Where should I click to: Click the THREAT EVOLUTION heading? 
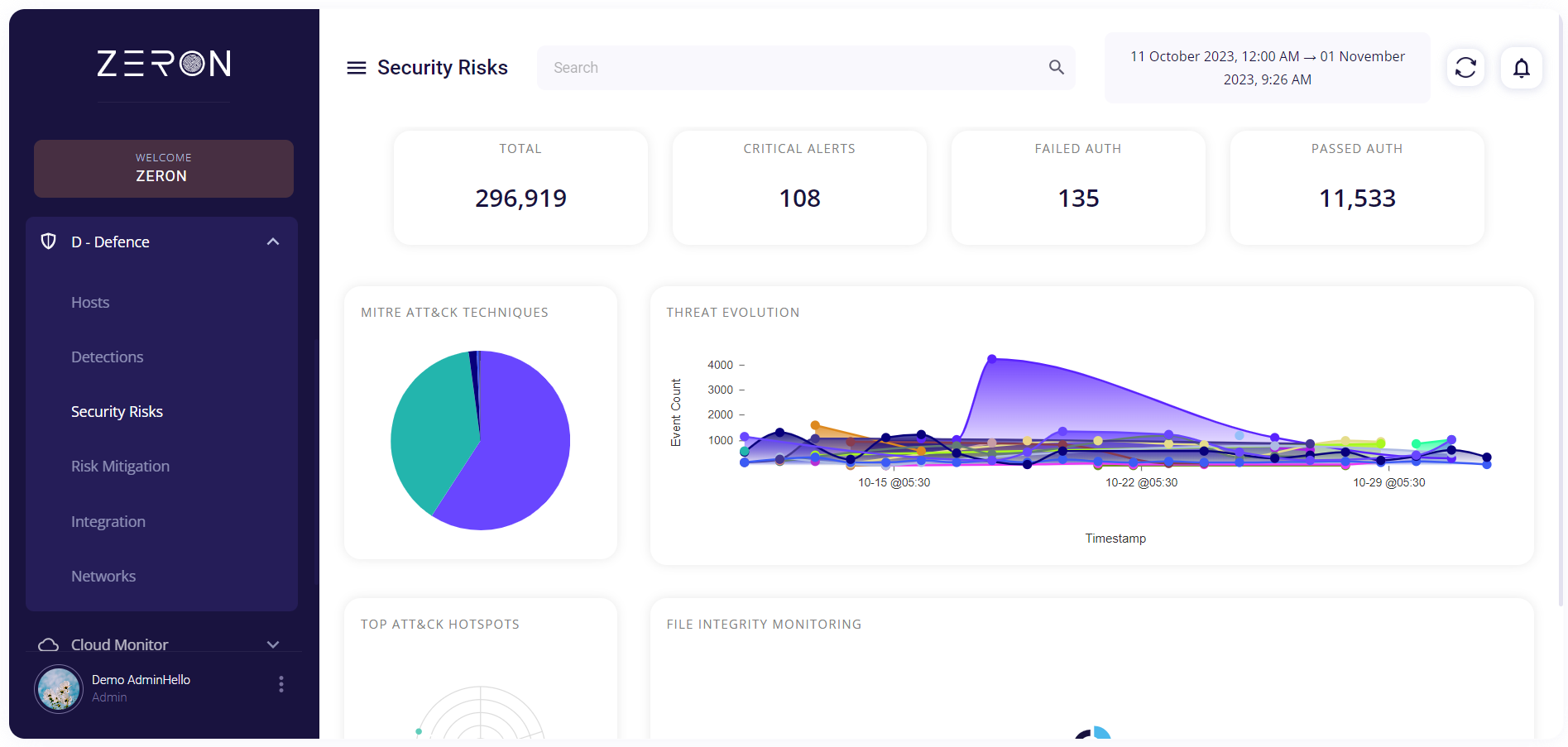pos(733,313)
